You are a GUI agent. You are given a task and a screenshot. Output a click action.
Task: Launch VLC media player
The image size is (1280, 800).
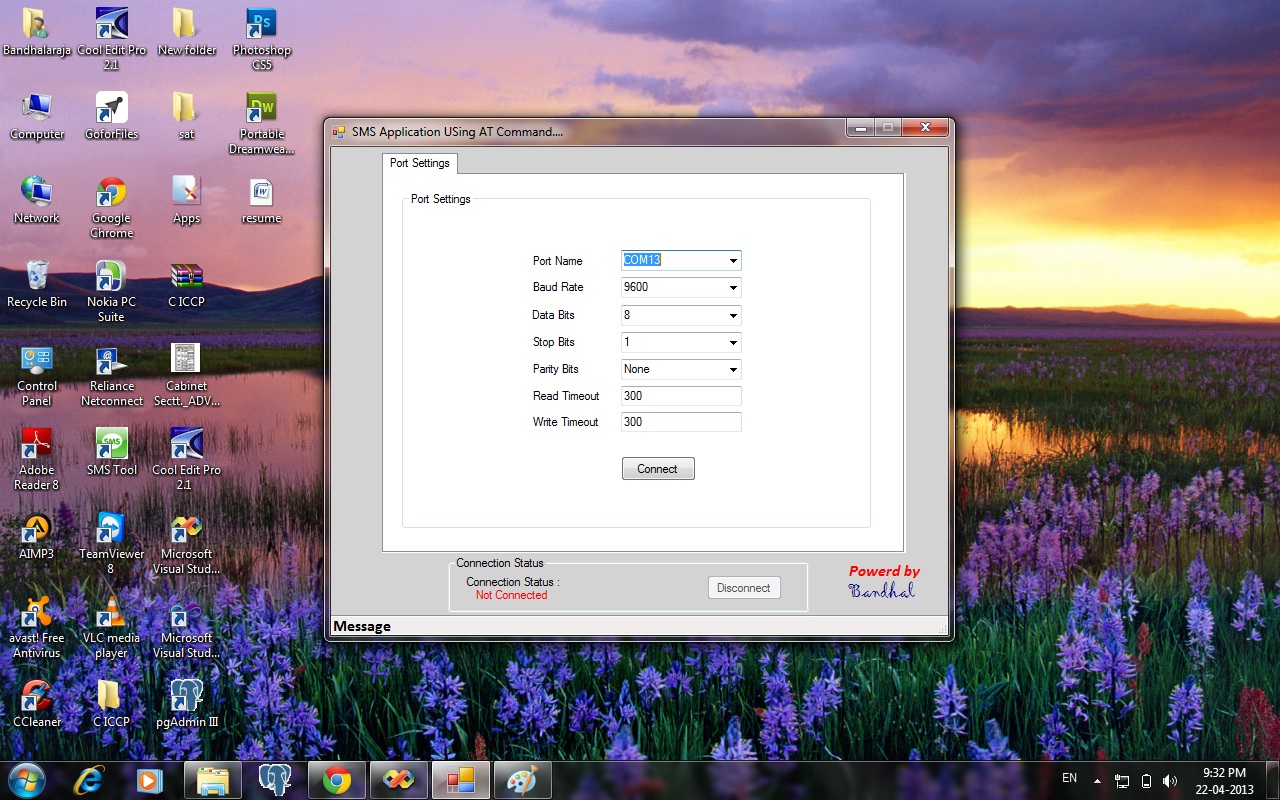tap(110, 612)
